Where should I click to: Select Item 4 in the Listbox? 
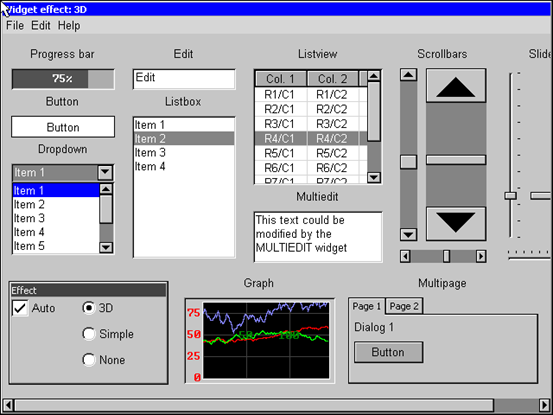tap(184, 166)
